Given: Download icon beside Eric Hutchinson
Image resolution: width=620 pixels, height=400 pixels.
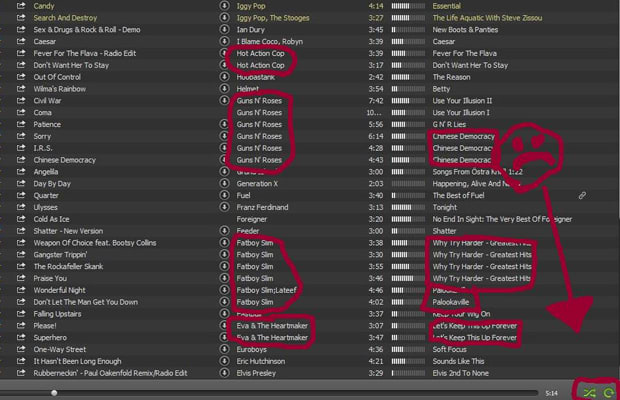Looking at the screenshot, I should (x=224, y=361).
